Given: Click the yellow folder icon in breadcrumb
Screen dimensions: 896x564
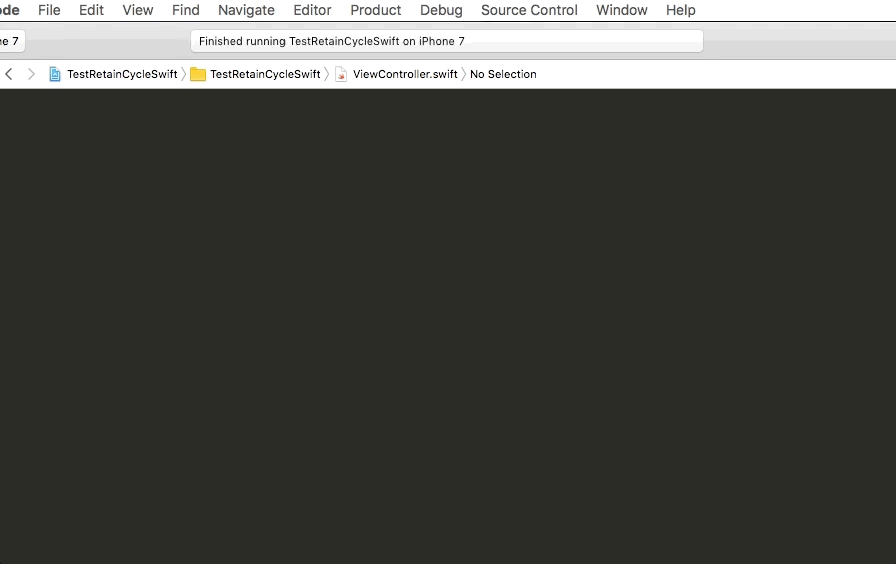Looking at the screenshot, I should coord(198,74).
